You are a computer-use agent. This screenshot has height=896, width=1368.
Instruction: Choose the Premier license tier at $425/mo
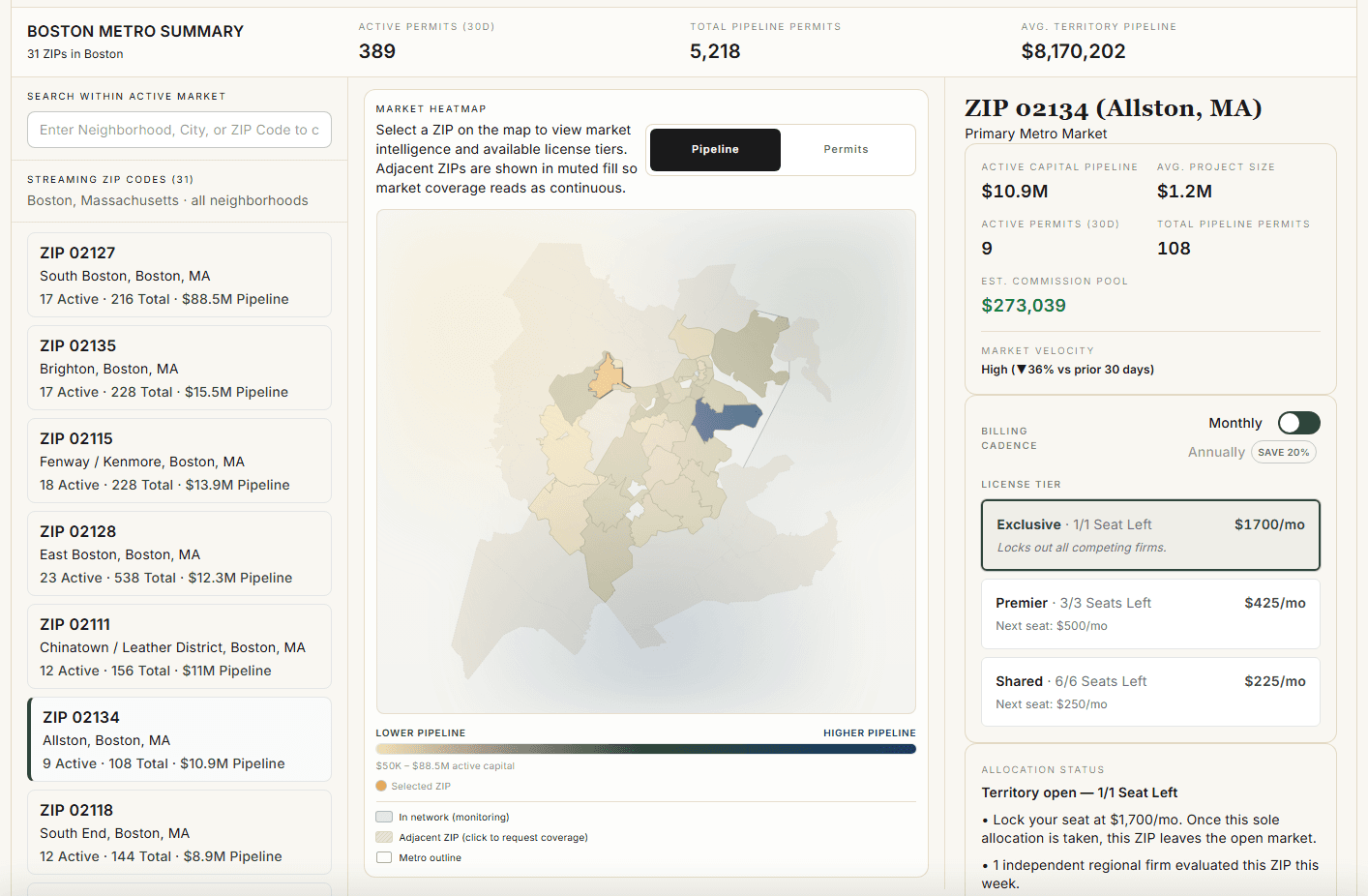1150,613
